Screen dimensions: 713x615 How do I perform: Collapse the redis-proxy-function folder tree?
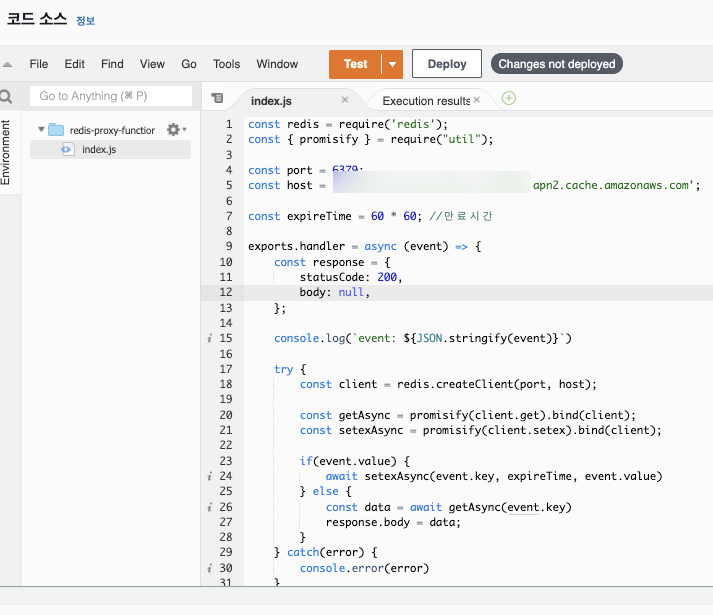tap(41, 130)
